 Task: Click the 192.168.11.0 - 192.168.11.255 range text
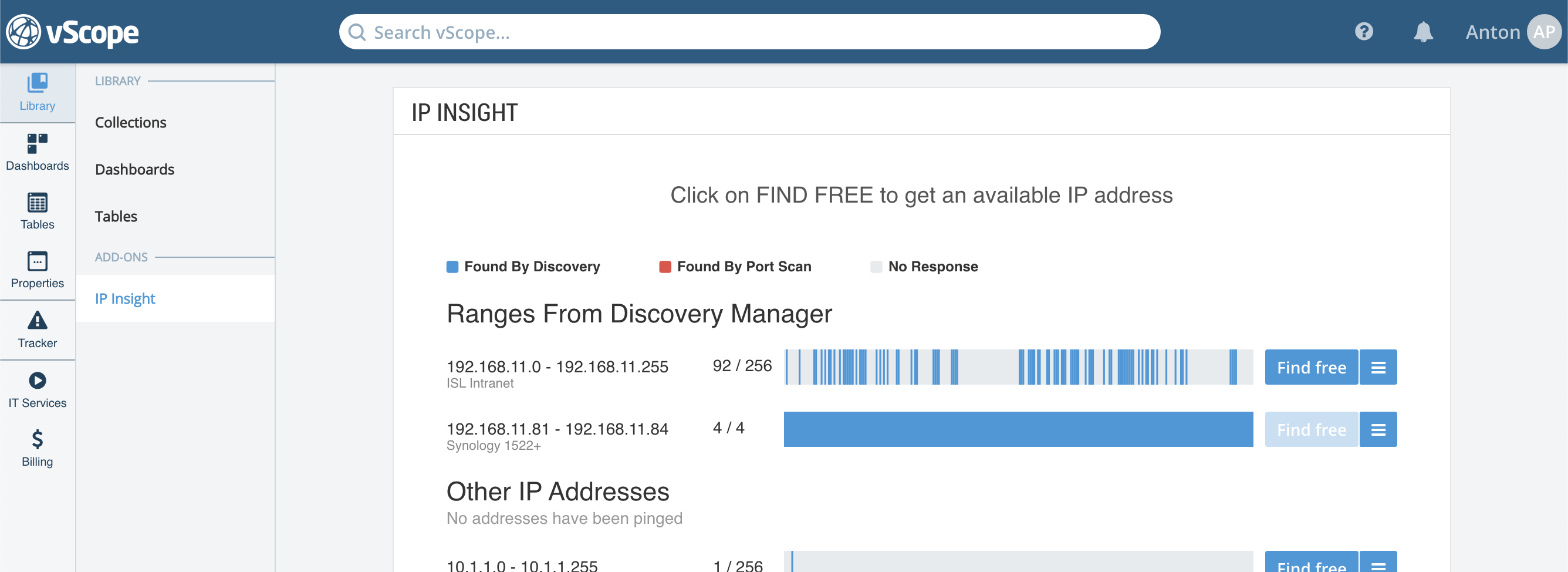557,366
